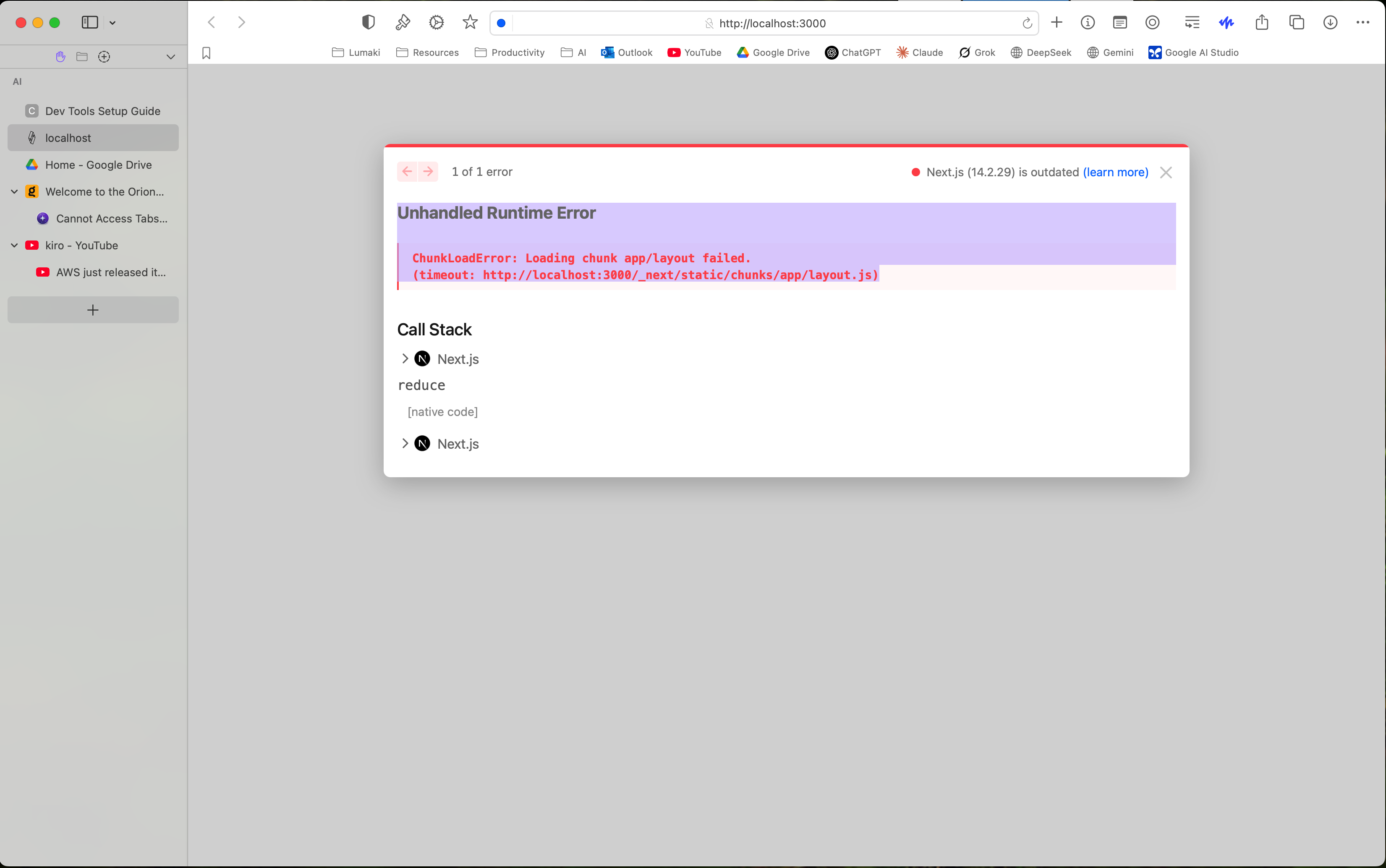Collapse the kiro - YouTube tab group
1386x868 pixels.
pyautogui.click(x=14, y=246)
